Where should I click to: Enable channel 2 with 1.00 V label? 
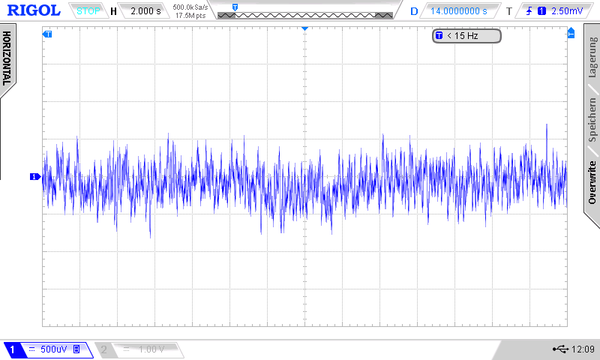pyautogui.click(x=139, y=349)
